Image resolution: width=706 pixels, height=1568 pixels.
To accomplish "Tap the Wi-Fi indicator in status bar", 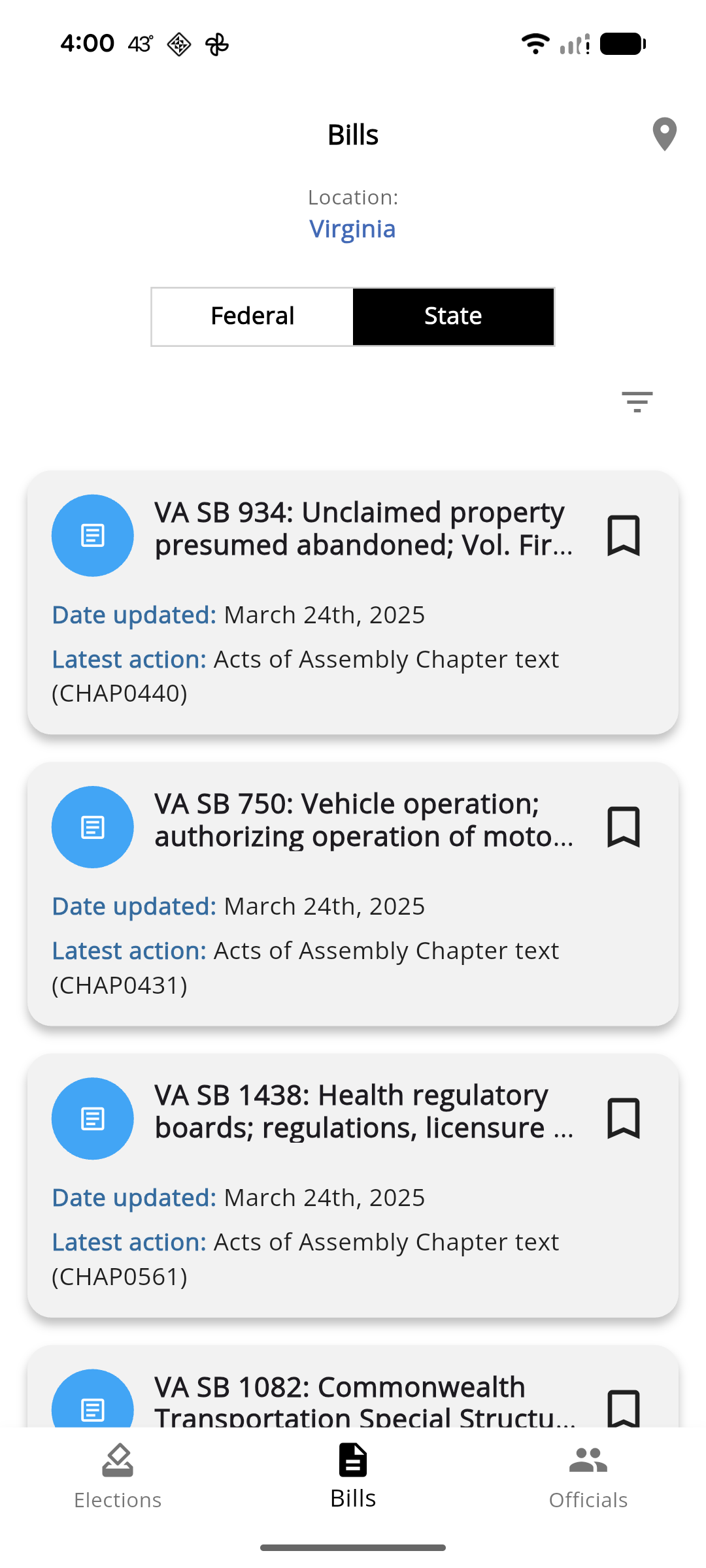I will [534, 42].
